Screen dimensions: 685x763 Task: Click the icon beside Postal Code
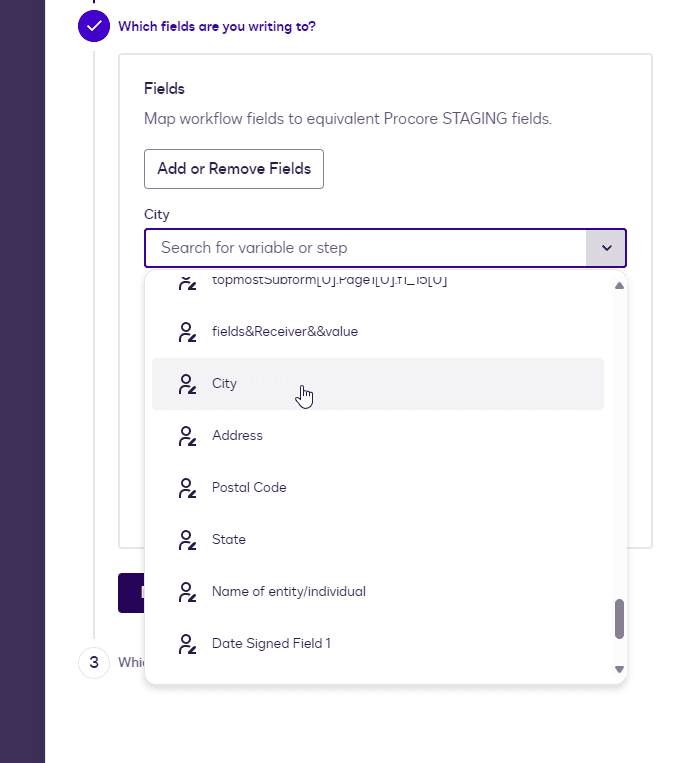click(186, 488)
